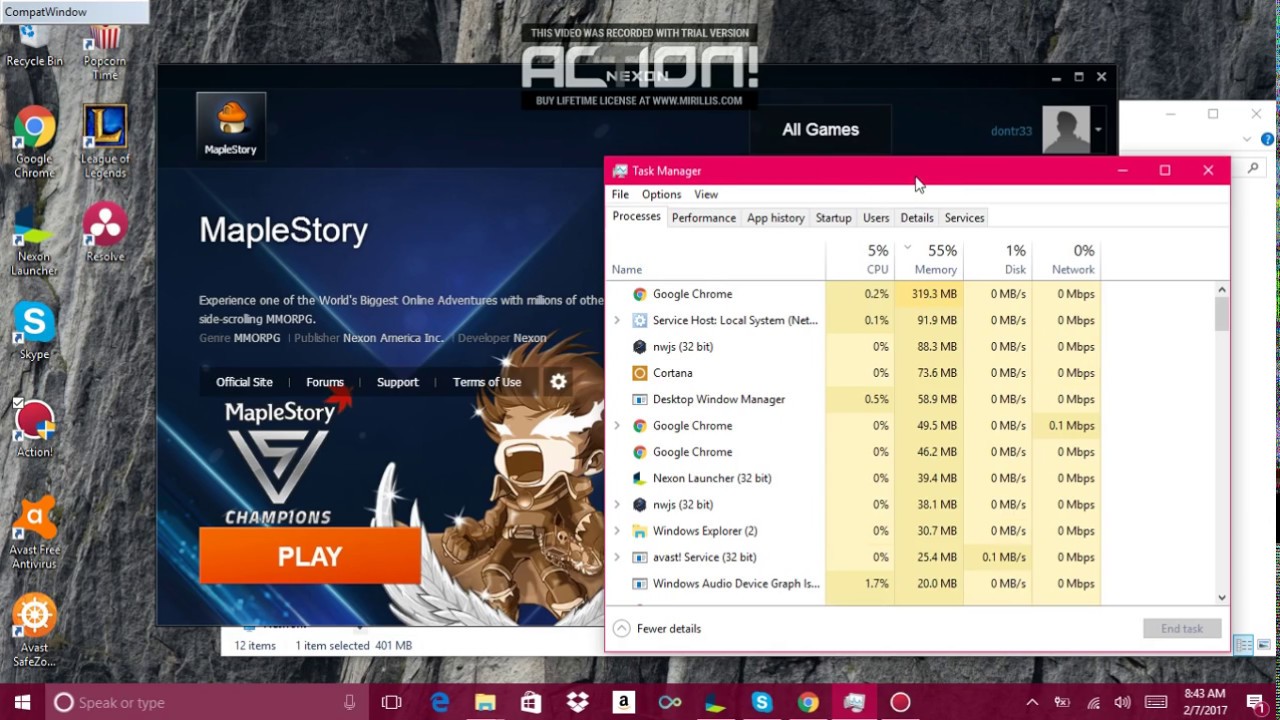The width and height of the screenshot is (1280, 720).
Task: Sort processes by Name column
Action: (x=716, y=258)
